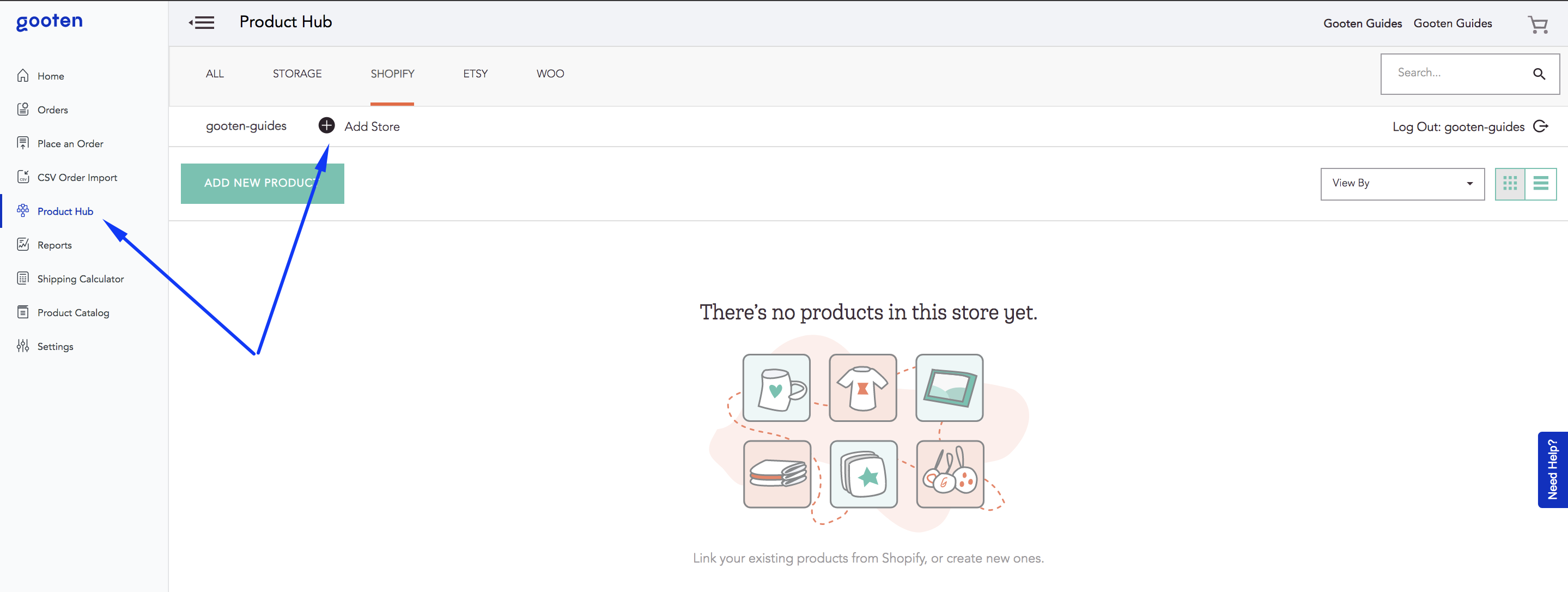Click the View By dropdown arrow
The image size is (1568, 592).
pos(1469,183)
